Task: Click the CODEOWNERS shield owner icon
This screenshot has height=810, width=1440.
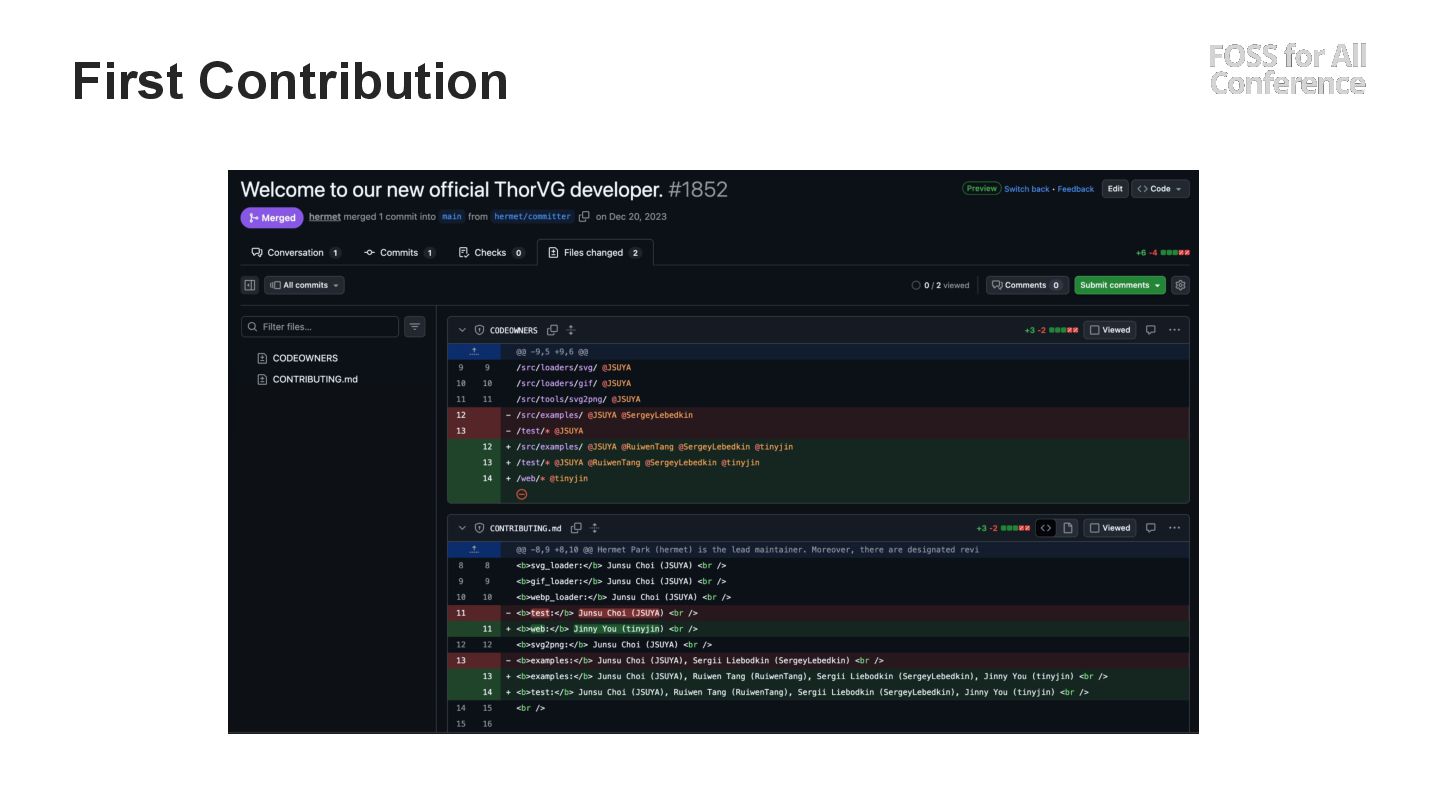Action: tap(479, 330)
